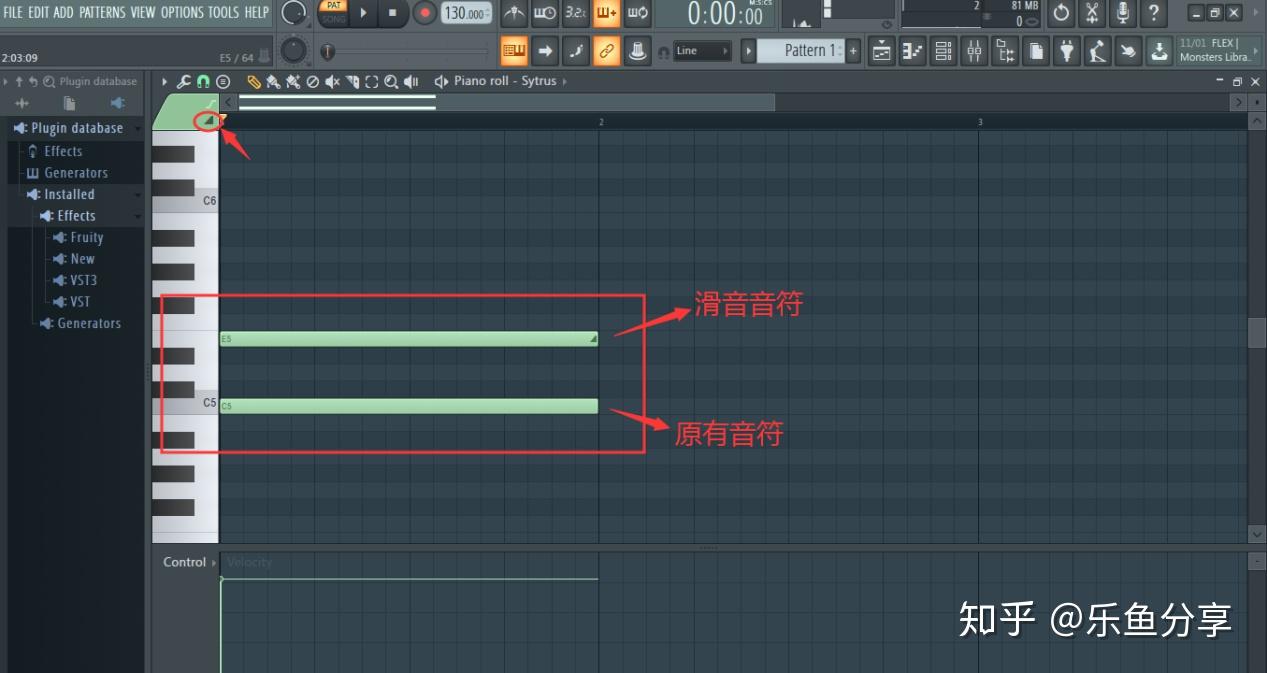1267x673 pixels.
Task: Open the PATTERNS menu
Action: coord(103,12)
